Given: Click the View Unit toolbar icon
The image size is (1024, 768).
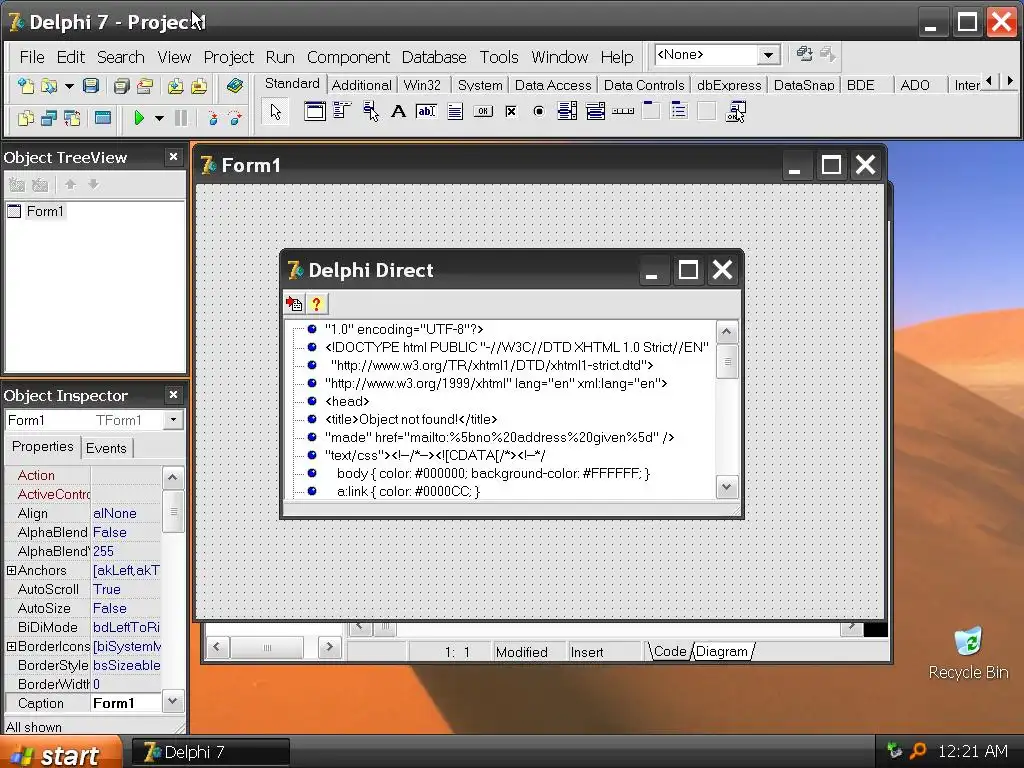Looking at the screenshot, I should point(25,118).
